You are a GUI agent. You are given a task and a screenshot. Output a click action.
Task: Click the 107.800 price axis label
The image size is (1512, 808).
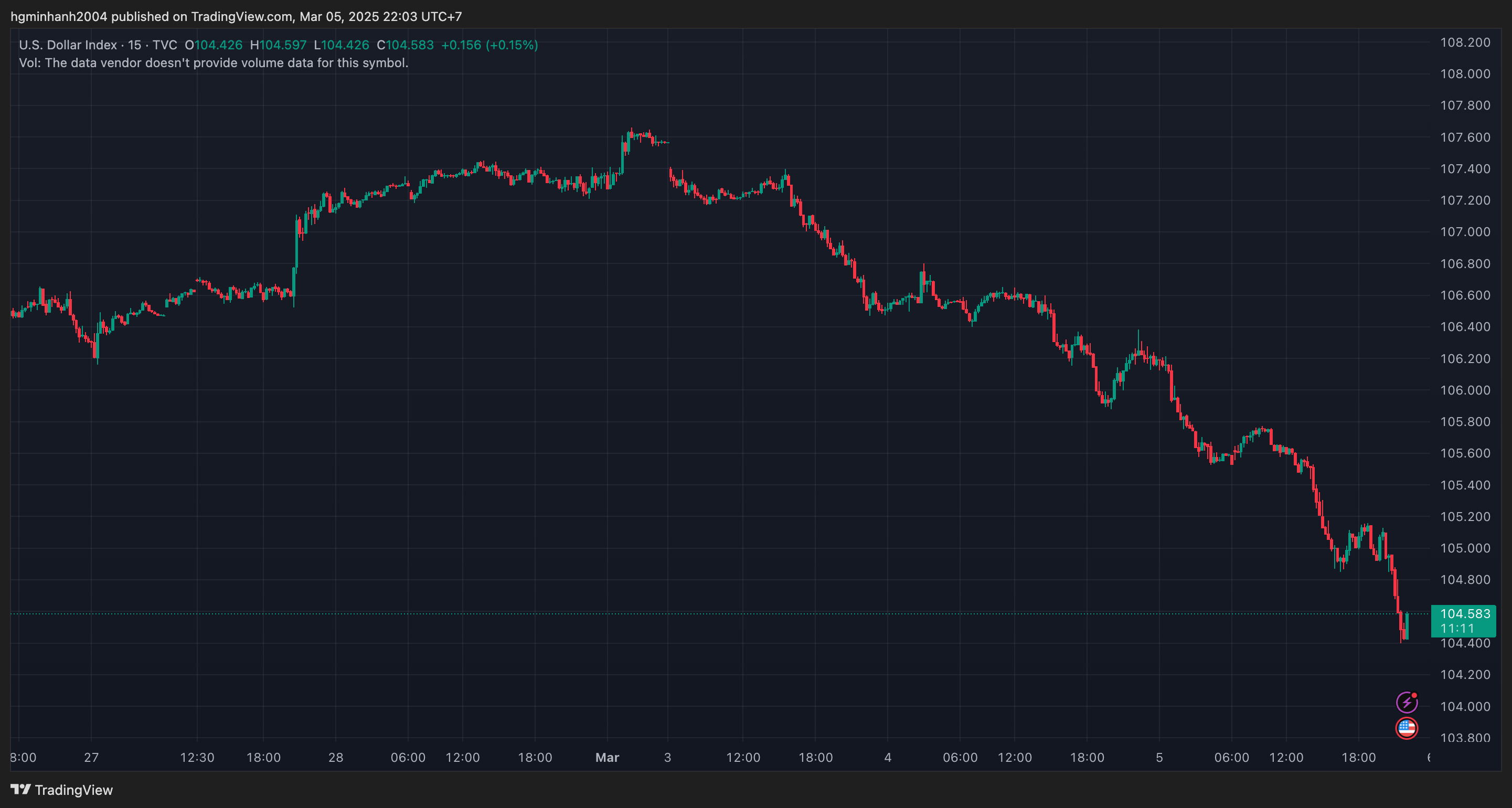tap(1465, 105)
